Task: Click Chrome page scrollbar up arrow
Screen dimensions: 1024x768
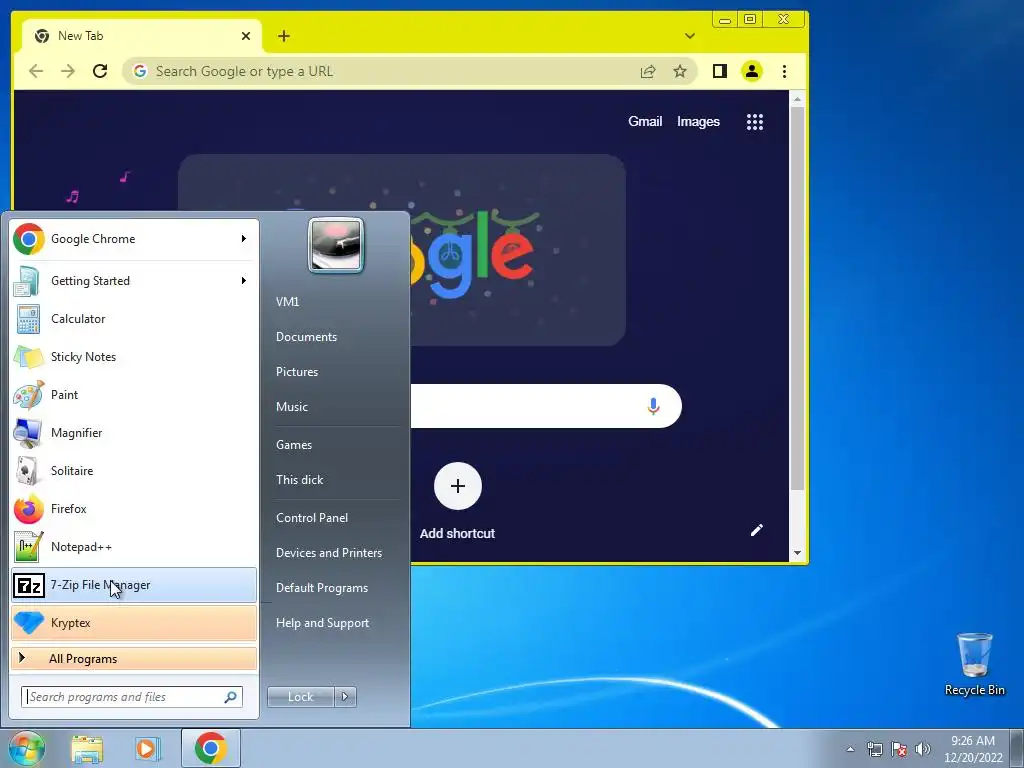Action: tap(797, 99)
